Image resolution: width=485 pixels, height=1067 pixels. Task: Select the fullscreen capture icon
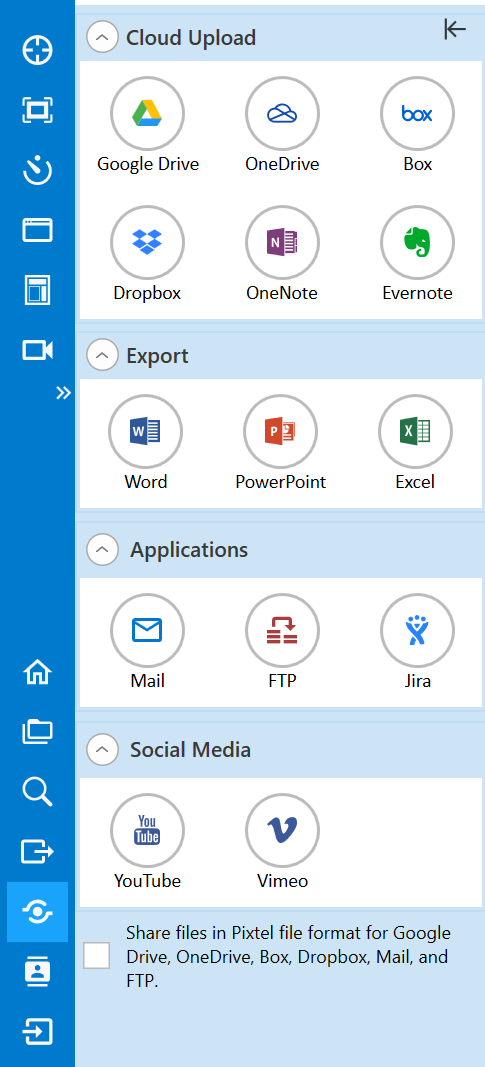pos(37,110)
